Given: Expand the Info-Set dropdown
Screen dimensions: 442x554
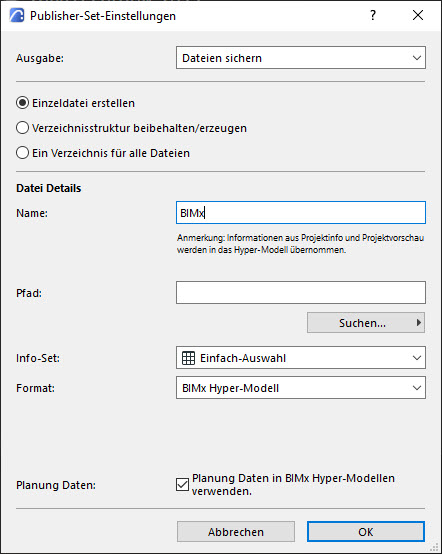Looking at the screenshot, I should pos(301,358).
